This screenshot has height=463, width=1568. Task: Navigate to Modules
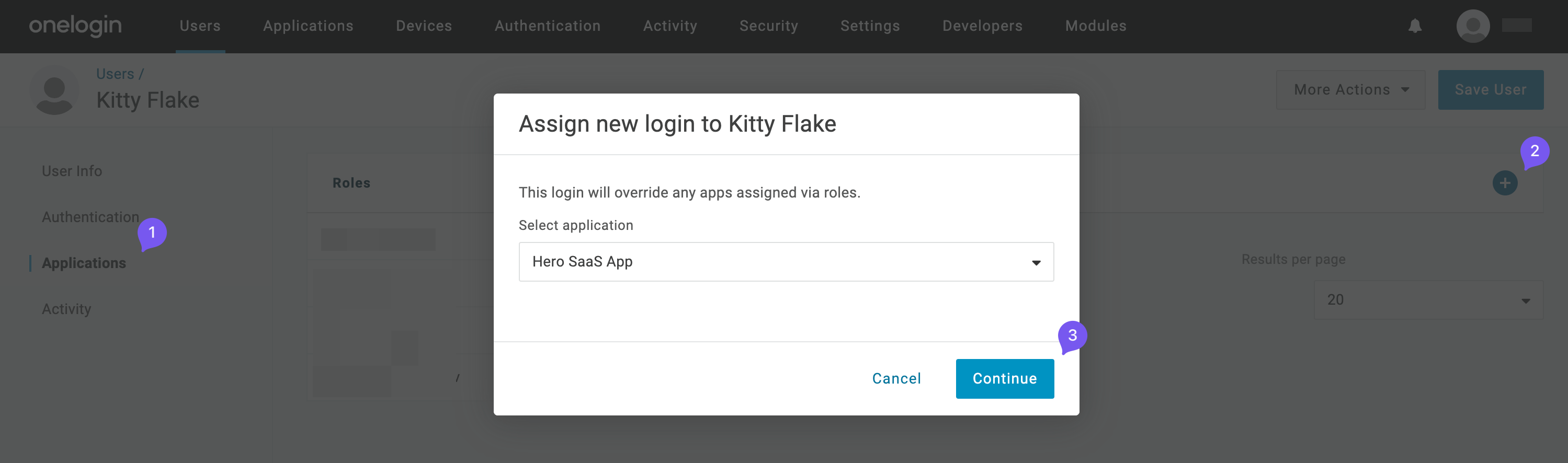coord(1095,26)
